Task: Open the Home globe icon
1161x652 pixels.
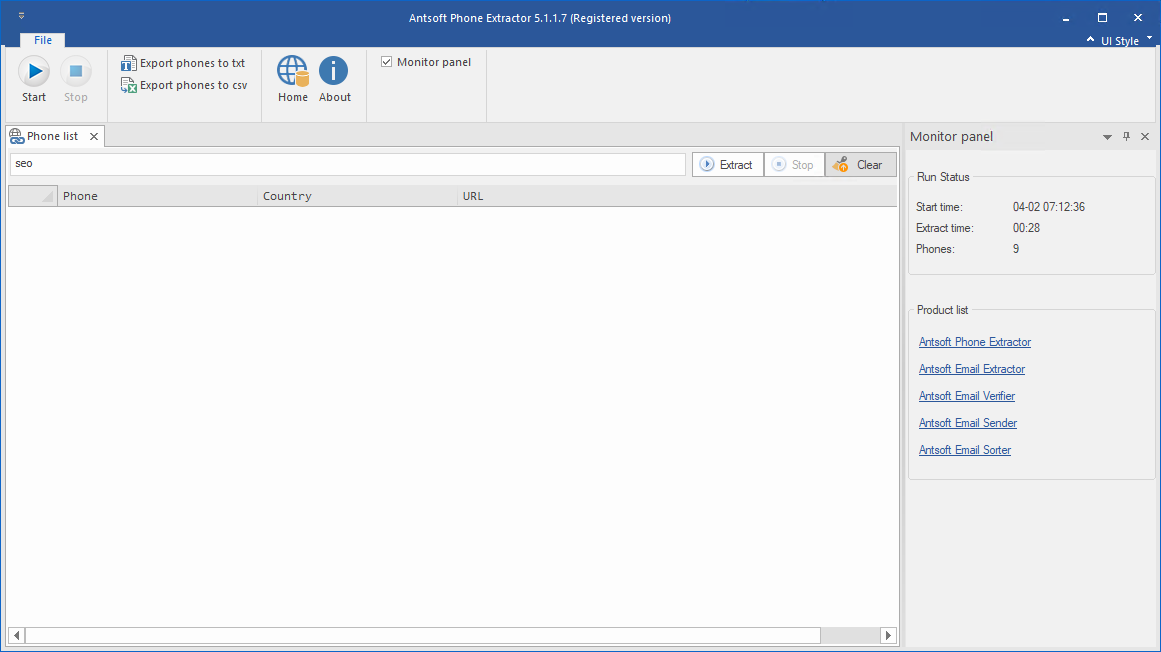Action: click(293, 72)
